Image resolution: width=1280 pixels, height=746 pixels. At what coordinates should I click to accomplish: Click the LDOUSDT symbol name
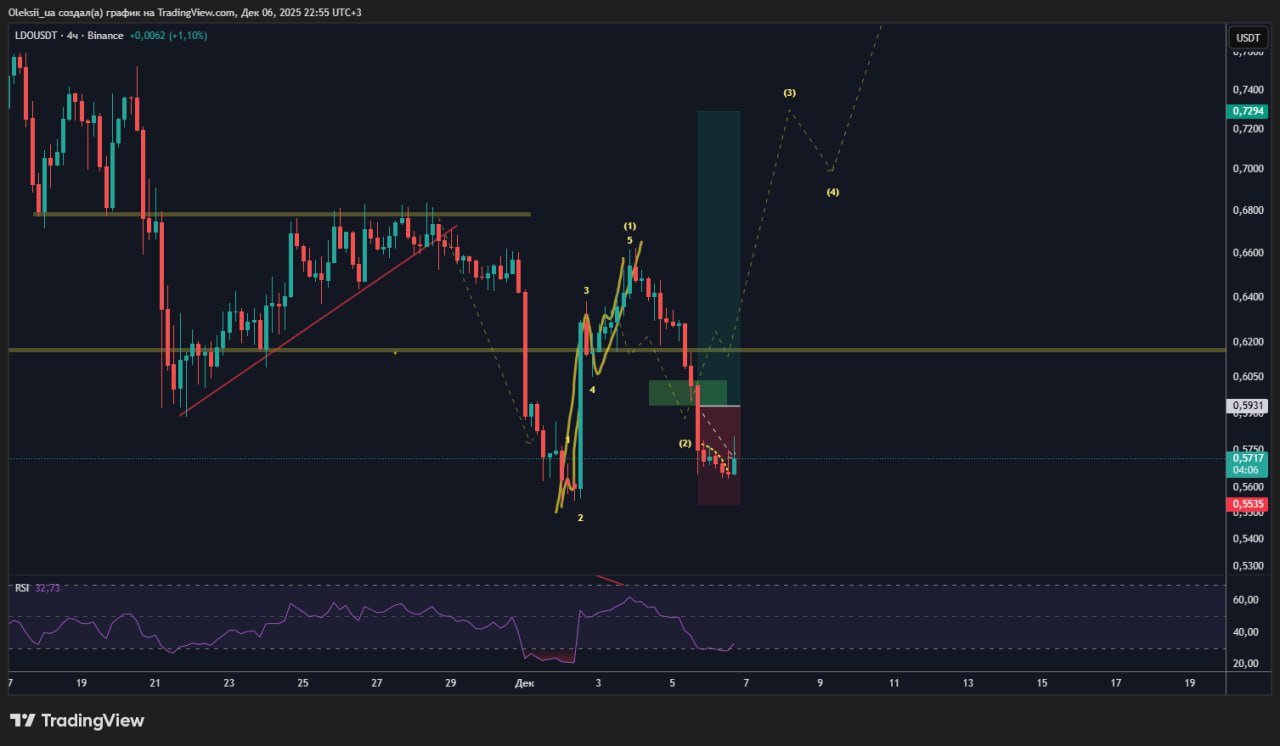[x=37, y=36]
